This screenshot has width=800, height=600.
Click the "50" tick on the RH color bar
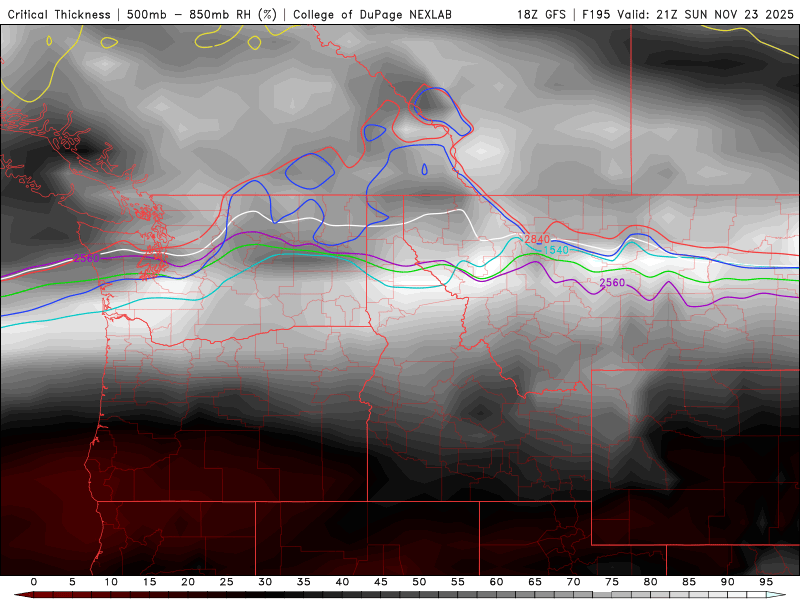tap(419, 582)
